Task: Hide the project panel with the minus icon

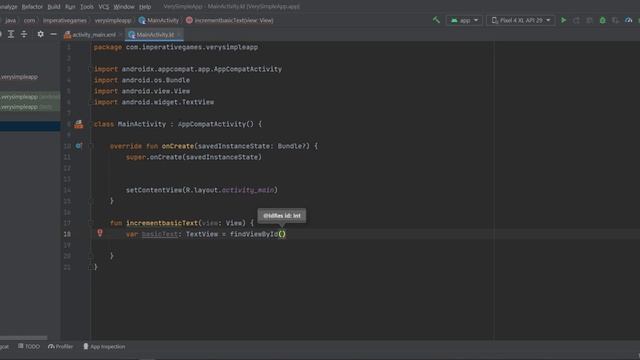Action: (x=53, y=34)
